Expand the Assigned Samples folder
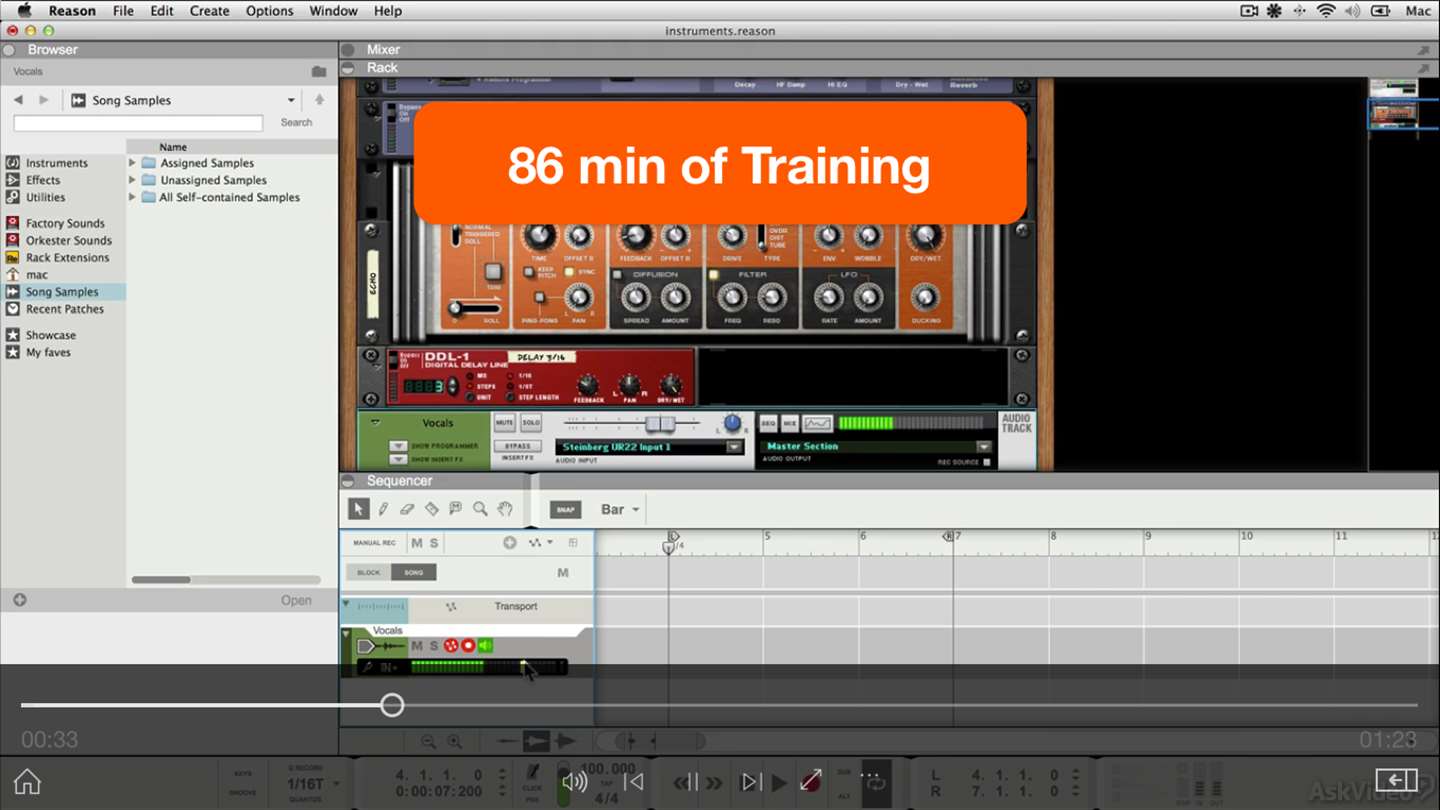 tap(132, 163)
